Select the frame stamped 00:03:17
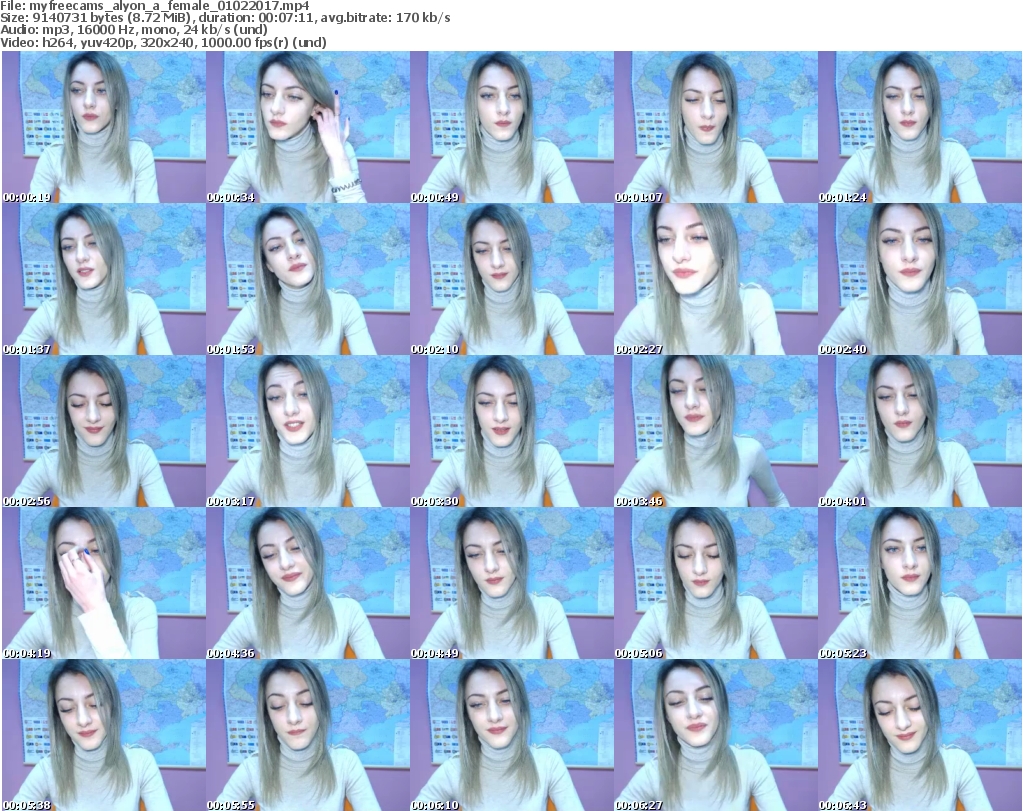Viewport: 1024px width, 811px height. pos(308,432)
